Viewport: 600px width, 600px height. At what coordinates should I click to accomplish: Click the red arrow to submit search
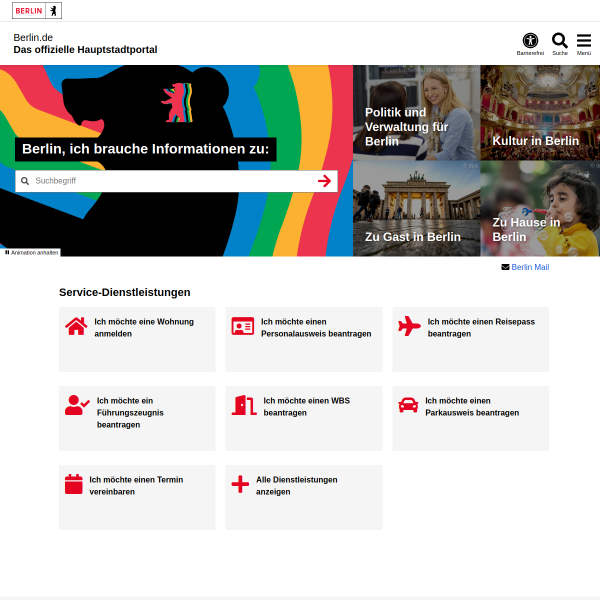click(324, 181)
